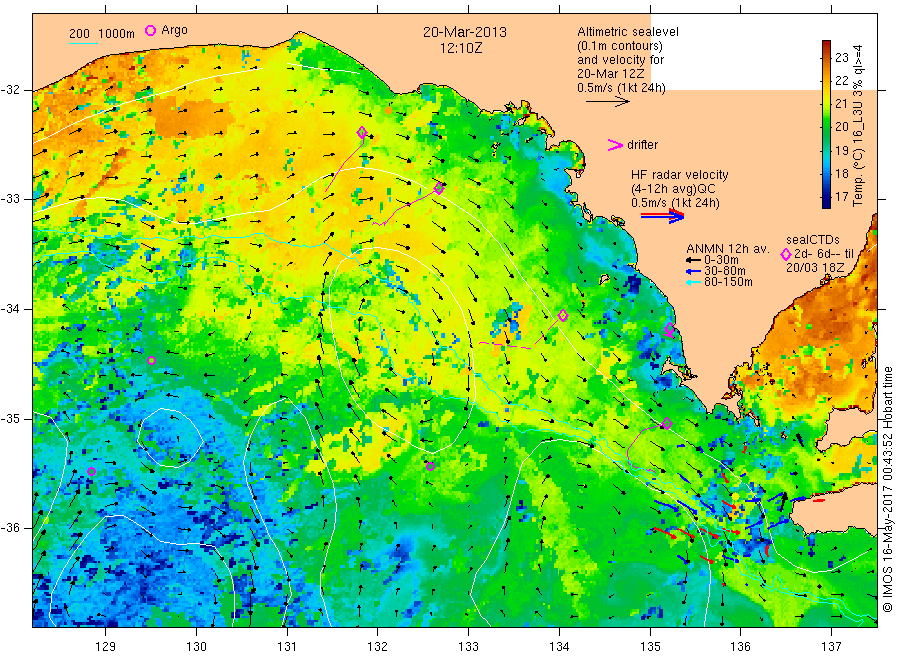Click the '129' longitude axis label
Image resolution: width=900 pixels, height=660 pixels.
[106, 647]
